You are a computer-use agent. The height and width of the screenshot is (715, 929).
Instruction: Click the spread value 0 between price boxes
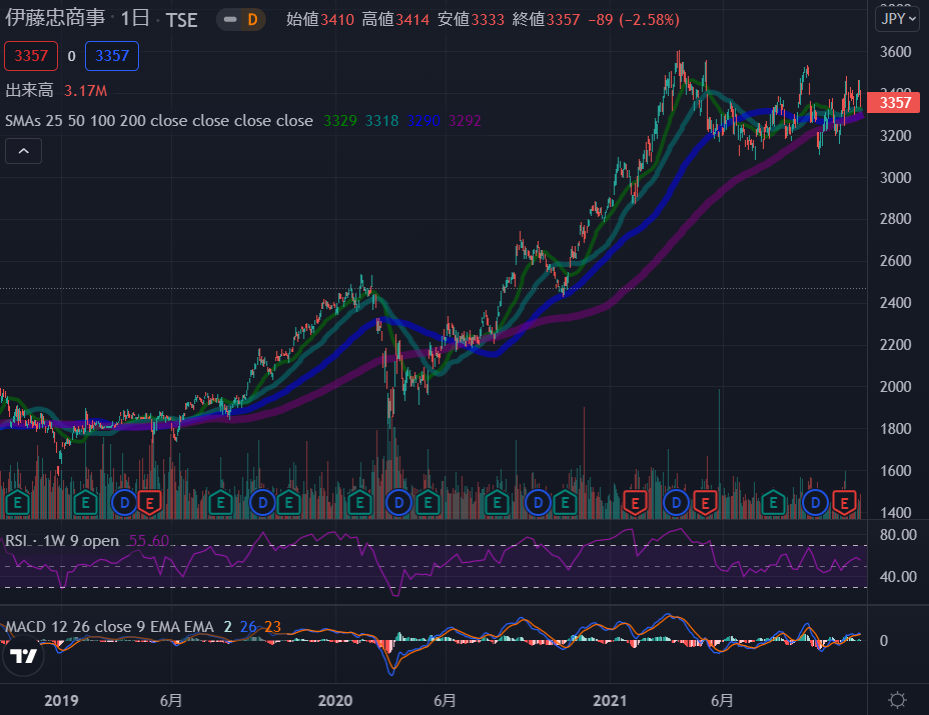pyautogui.click(x=72, y=56)
